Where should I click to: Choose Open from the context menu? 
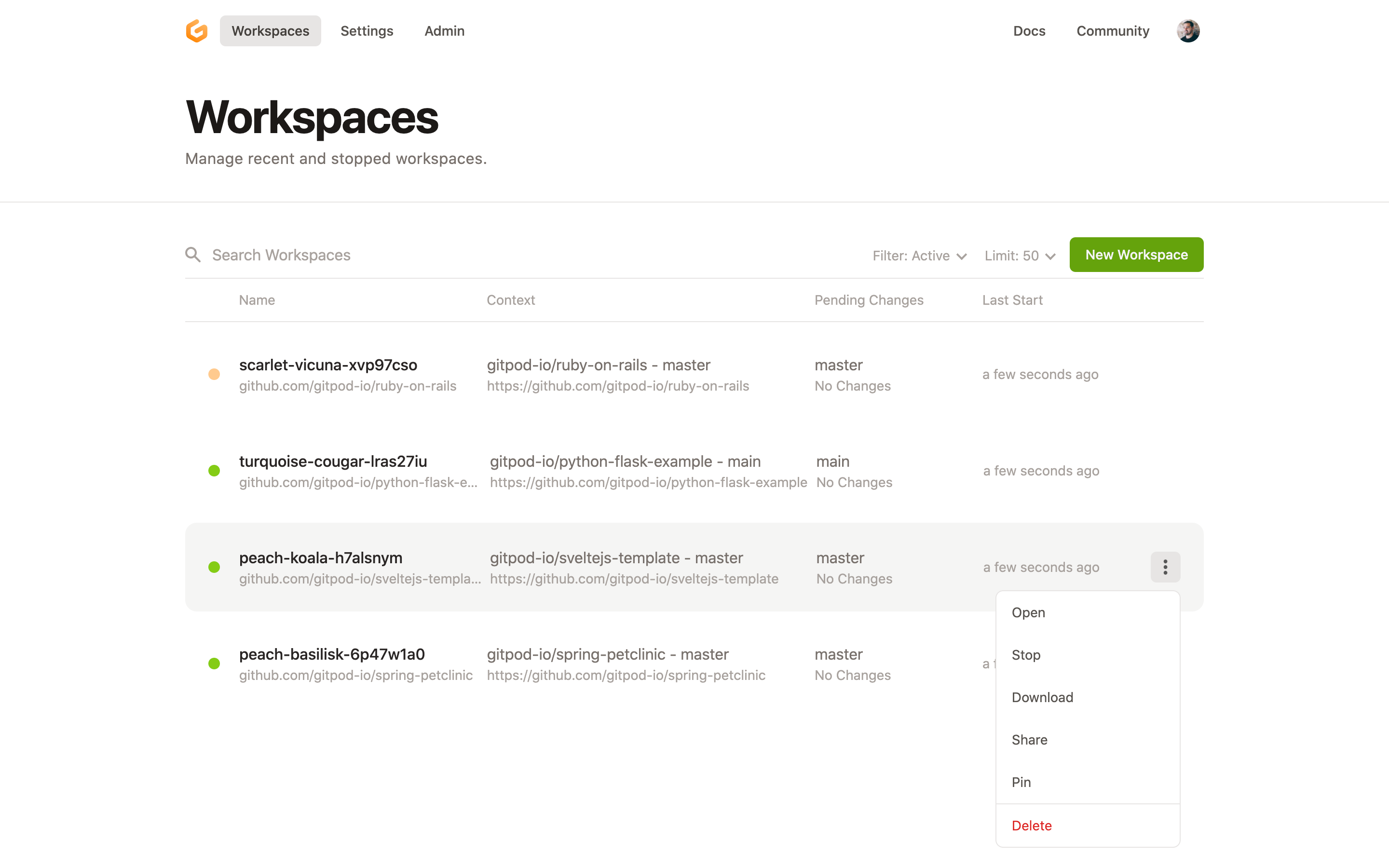tap(1088, 612)
